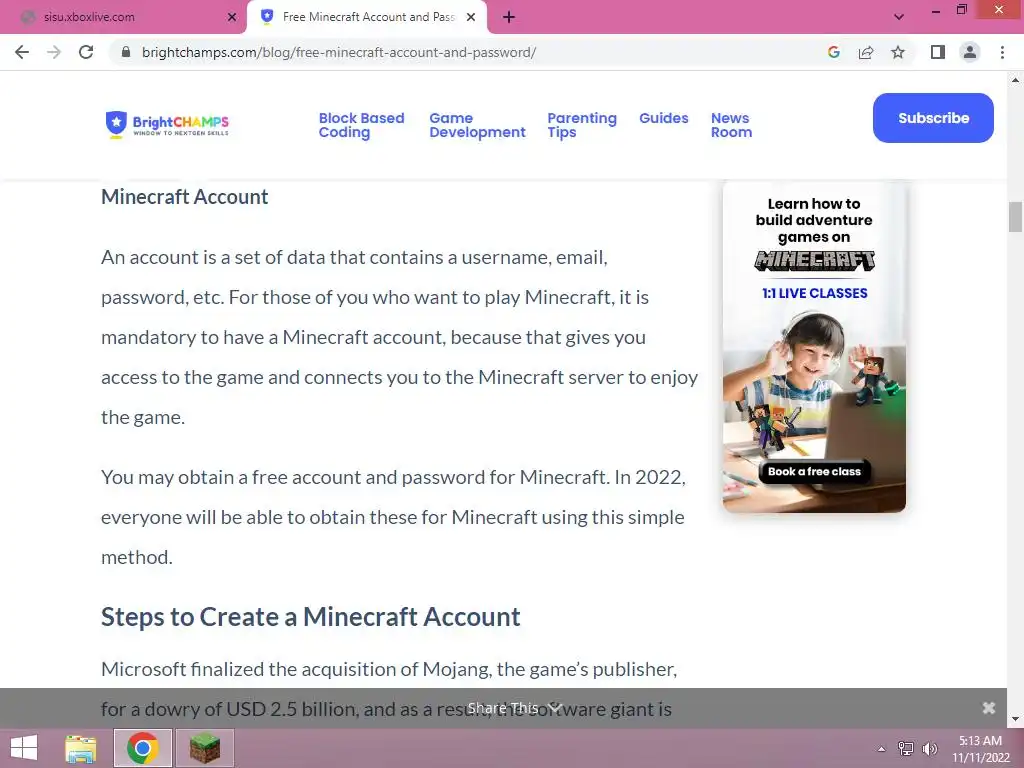Expand the Share This bar

[514, 708]
